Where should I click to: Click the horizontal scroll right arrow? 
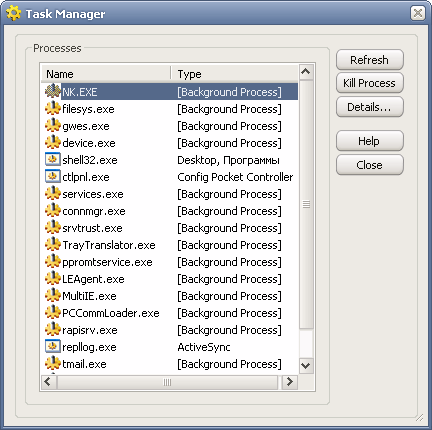pos(289,382)
